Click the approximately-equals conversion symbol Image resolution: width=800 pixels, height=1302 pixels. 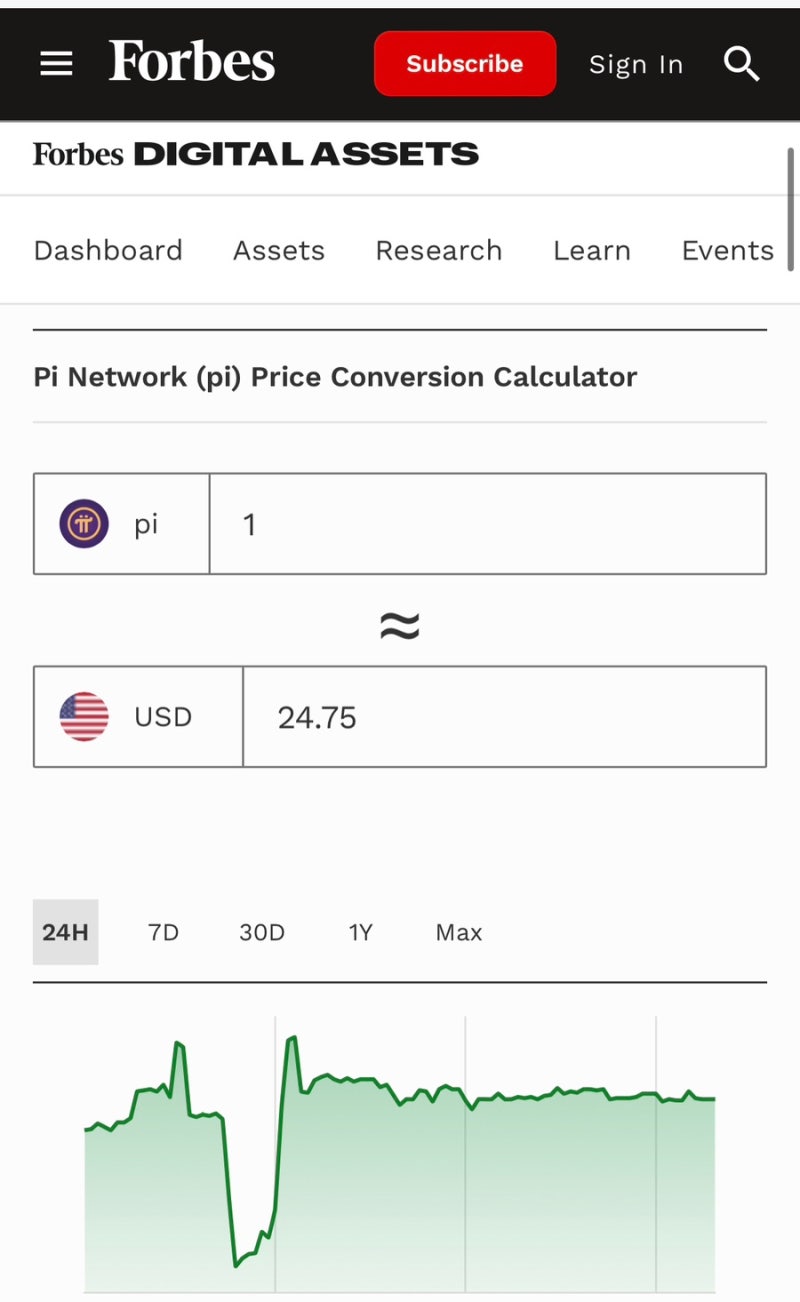pos(400,626)
